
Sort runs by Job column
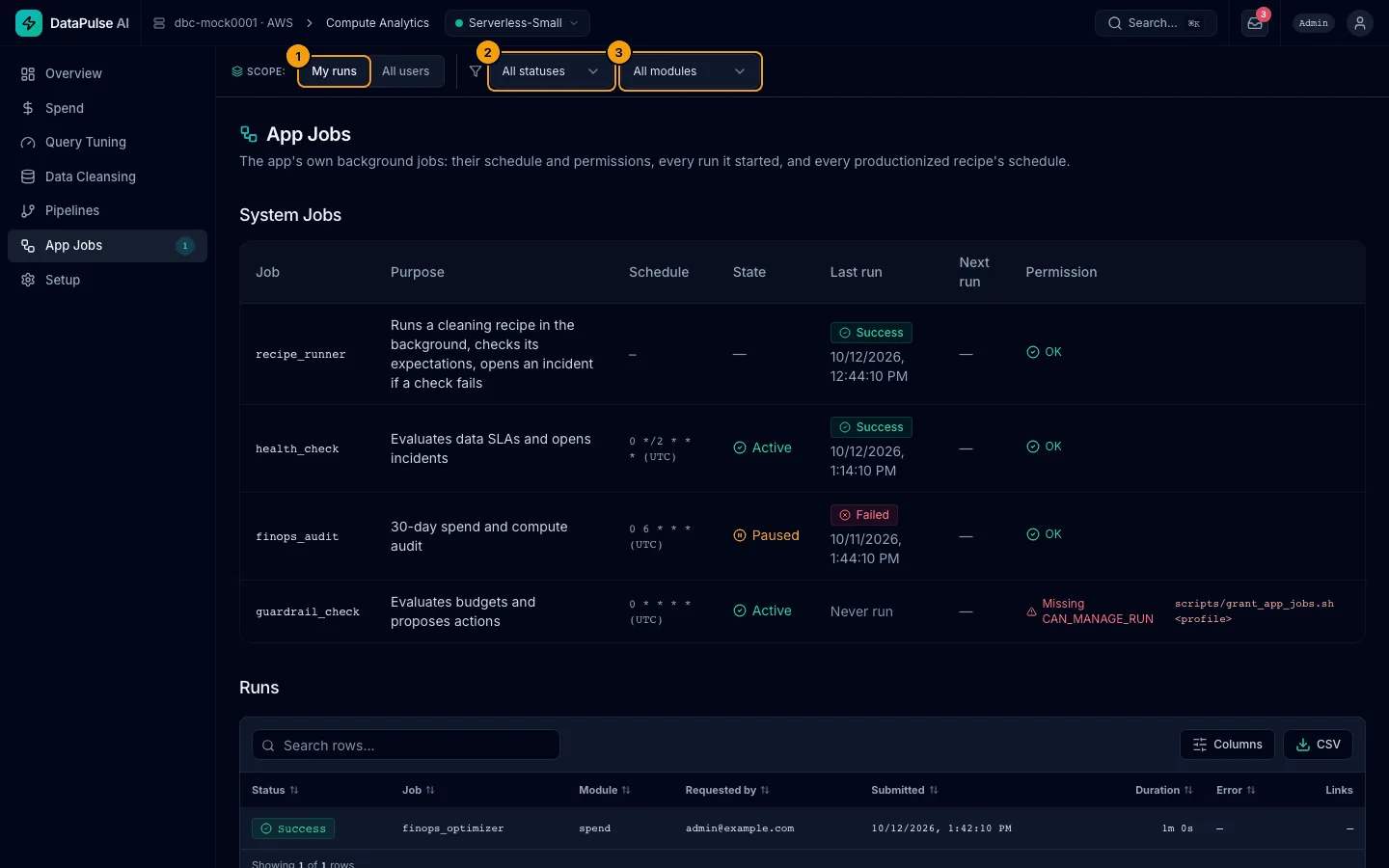click(x=419, y=790)
